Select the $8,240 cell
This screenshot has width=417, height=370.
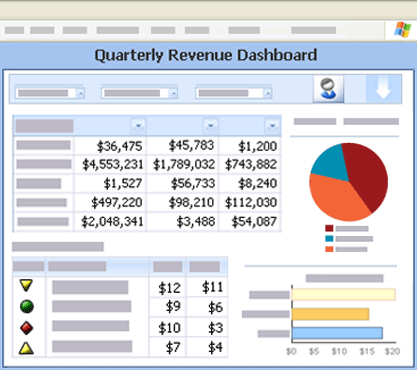tap(250, 183)
